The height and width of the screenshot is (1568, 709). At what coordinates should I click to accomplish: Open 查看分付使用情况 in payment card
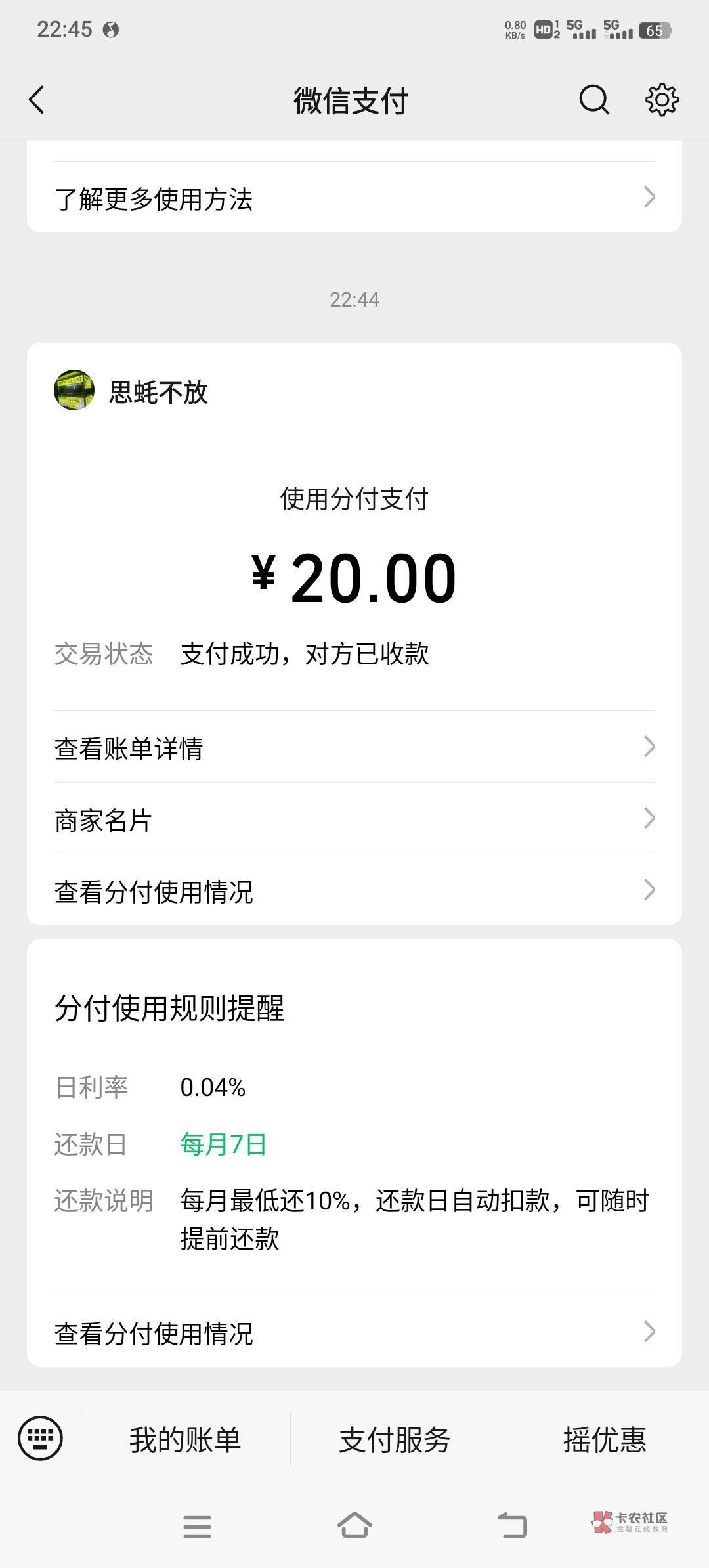point(354,891)
